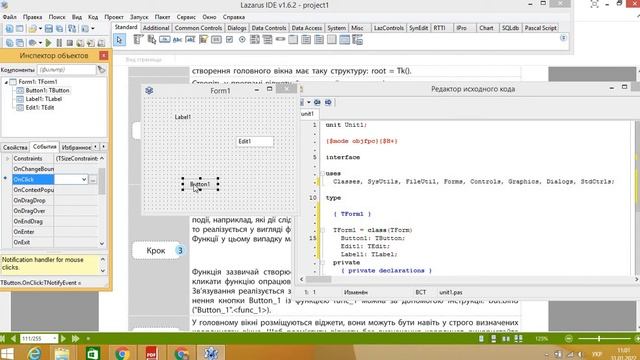
Task: Select the TRadioButton component in the palette
Action: [242, 40]
